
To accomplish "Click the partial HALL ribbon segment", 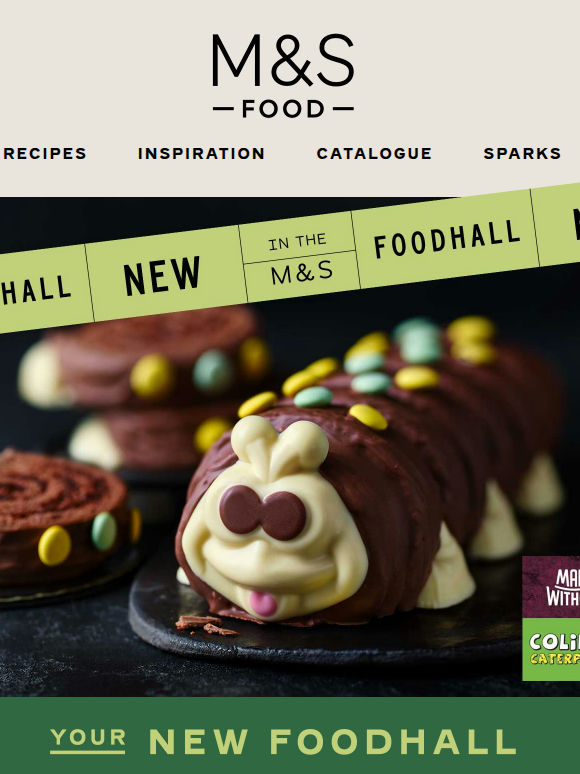I will tap(36, 290).
